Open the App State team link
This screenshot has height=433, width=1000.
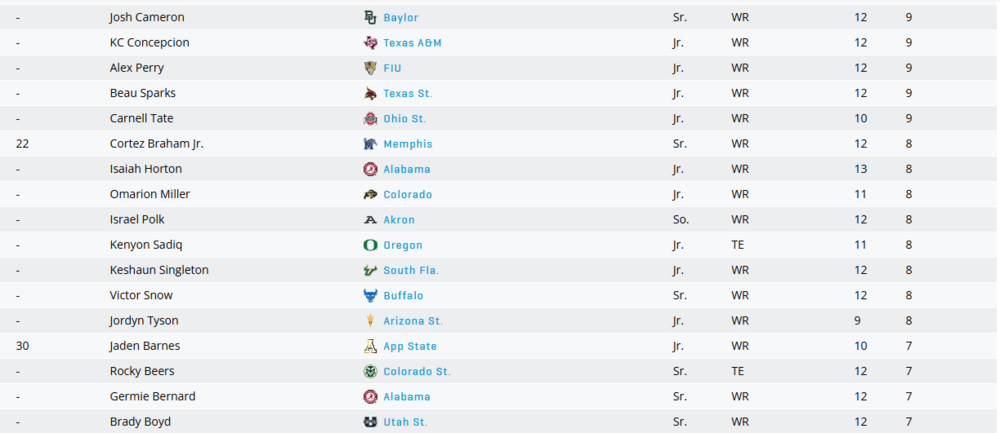410,346
